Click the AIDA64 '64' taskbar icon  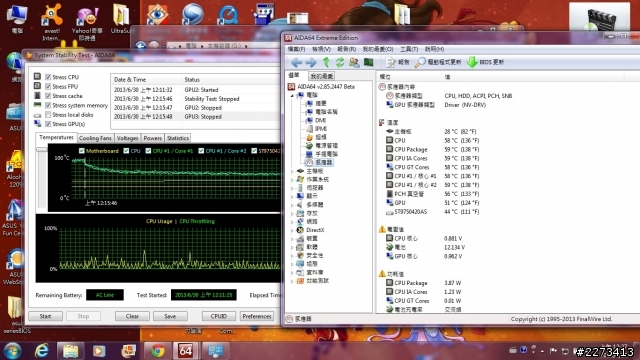[x=186, y=351]
